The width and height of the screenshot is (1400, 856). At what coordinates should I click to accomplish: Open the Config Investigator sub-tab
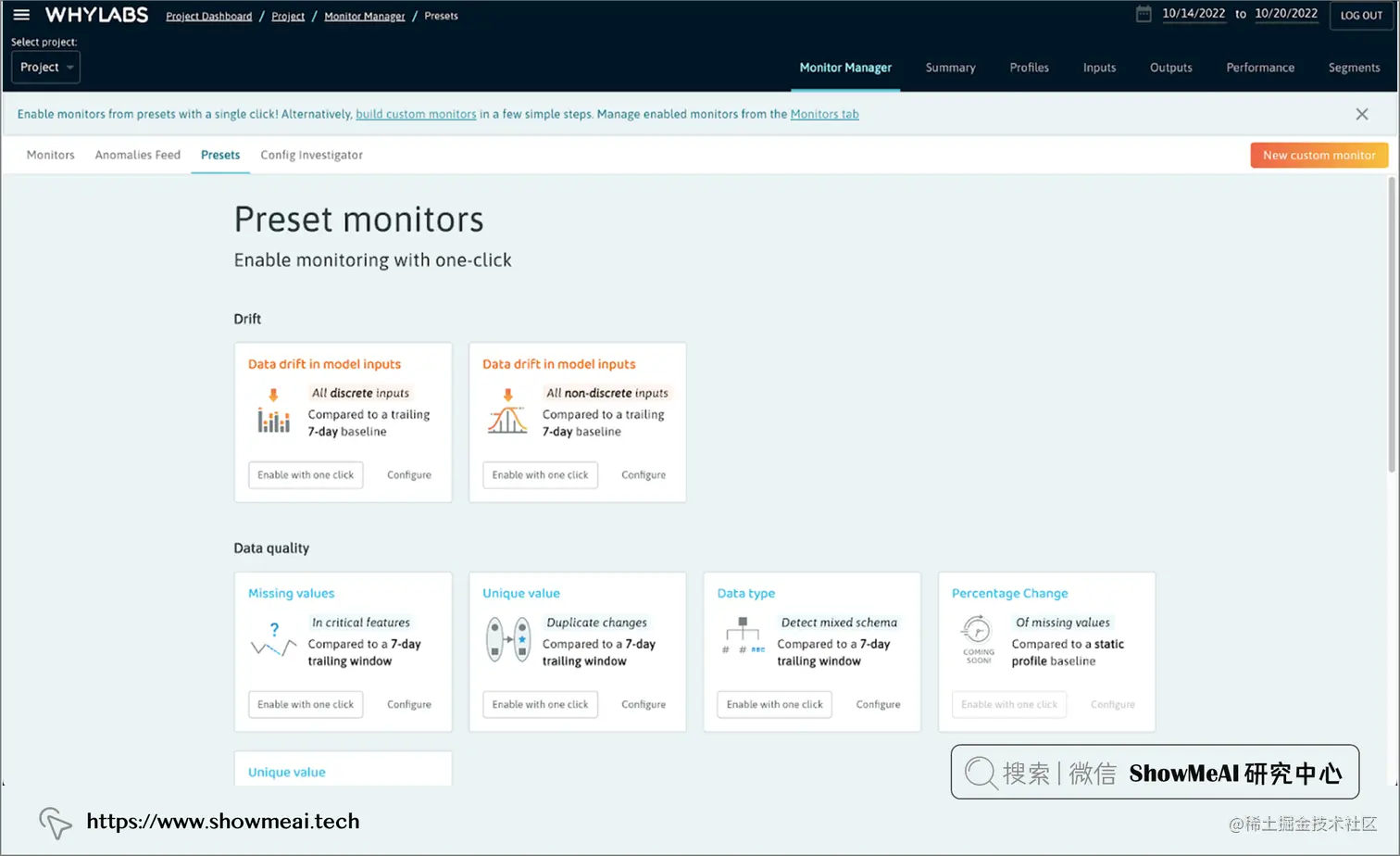311,155
